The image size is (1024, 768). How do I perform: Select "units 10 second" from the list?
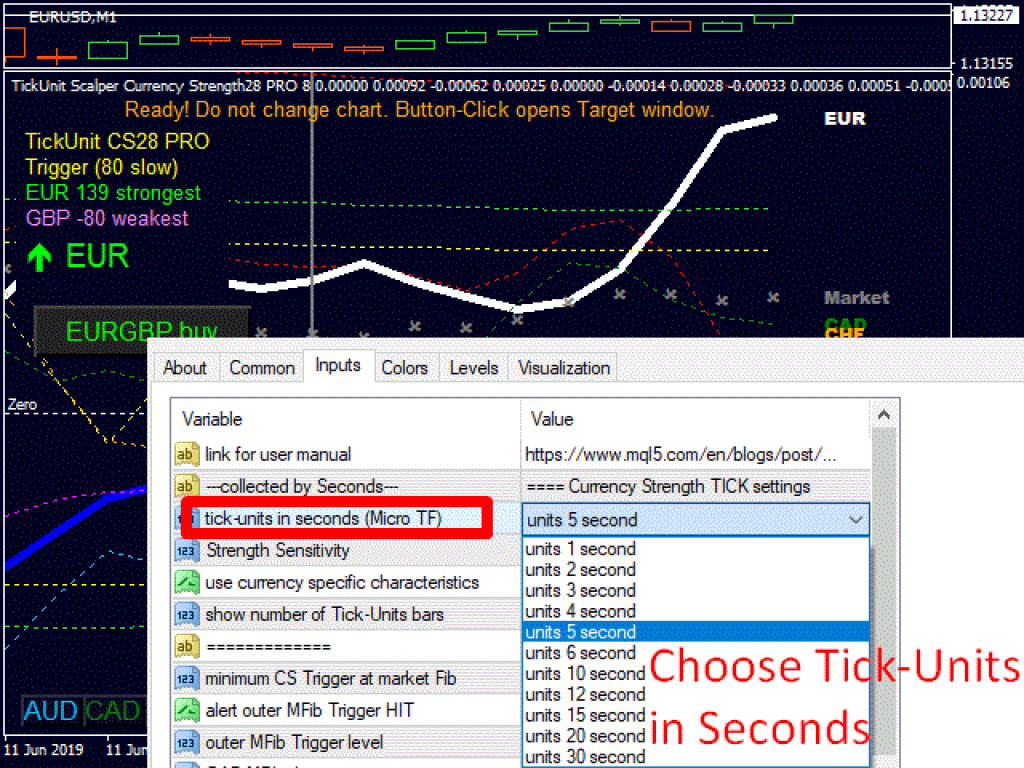point(585,674)
